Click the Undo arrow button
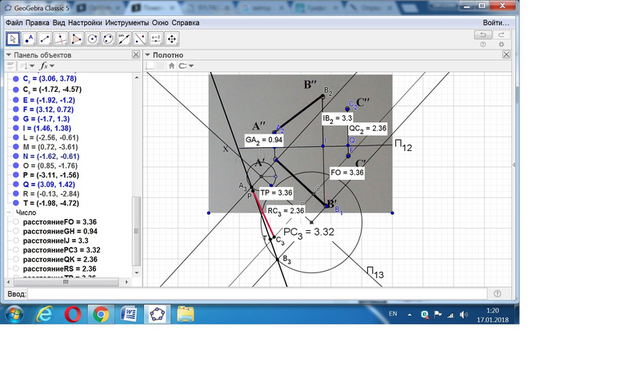 point(482,35)
